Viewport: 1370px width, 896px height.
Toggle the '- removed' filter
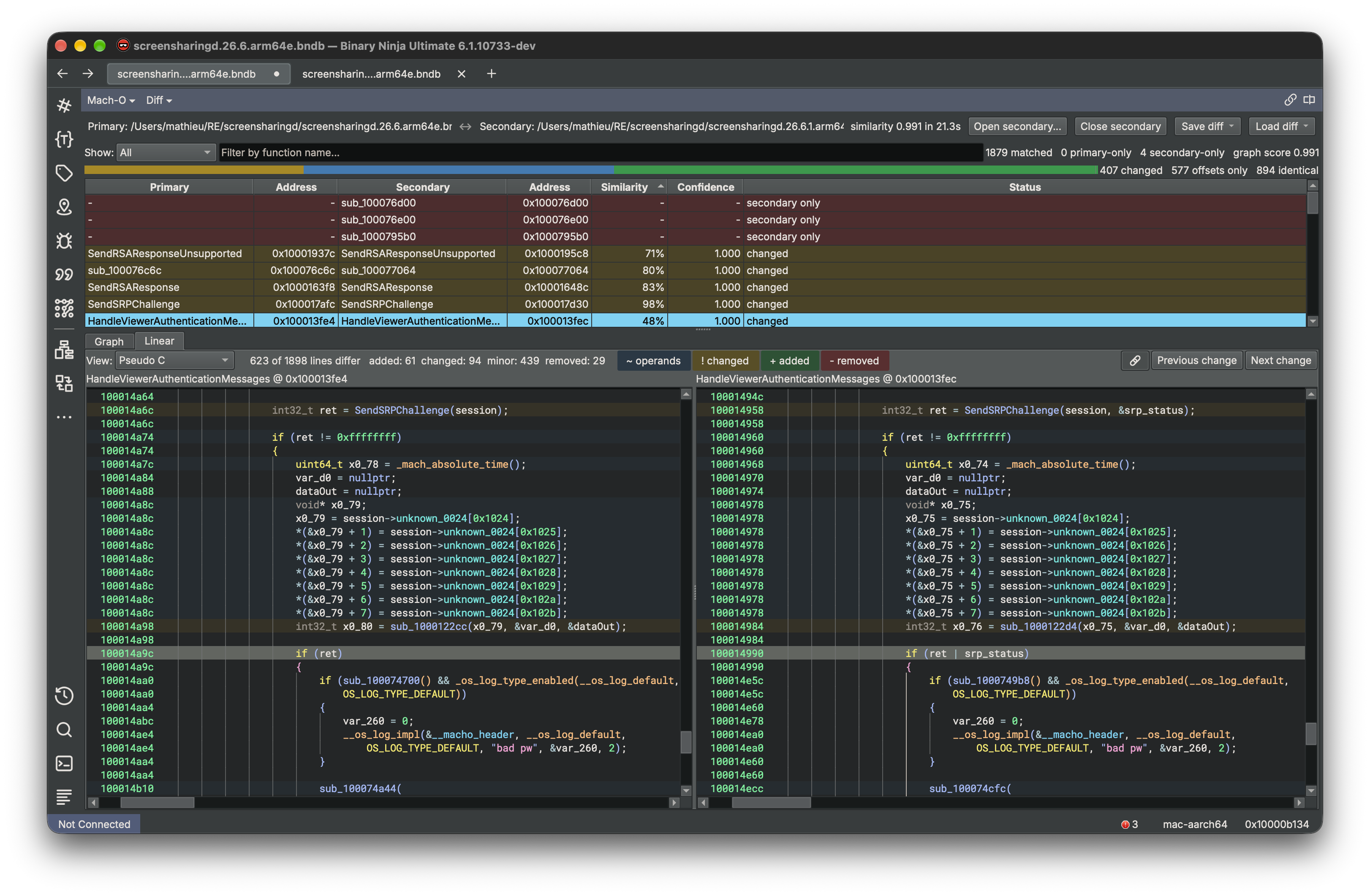click(854, 361)
